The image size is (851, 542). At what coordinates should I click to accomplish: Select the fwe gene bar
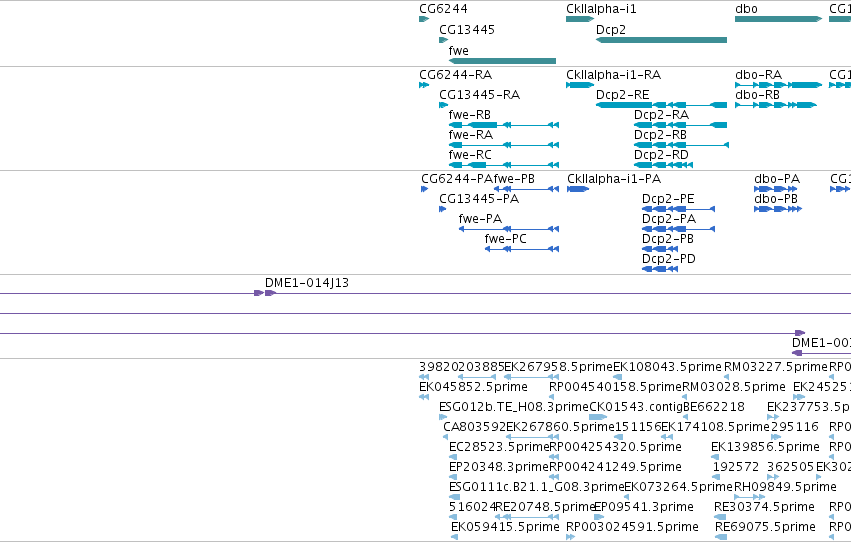(x=503, y=61)
